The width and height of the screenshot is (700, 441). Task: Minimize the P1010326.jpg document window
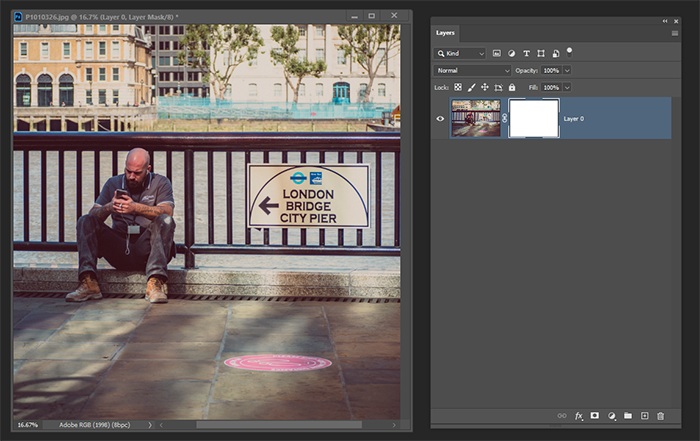pyautogui.click(x=354, y=16)
